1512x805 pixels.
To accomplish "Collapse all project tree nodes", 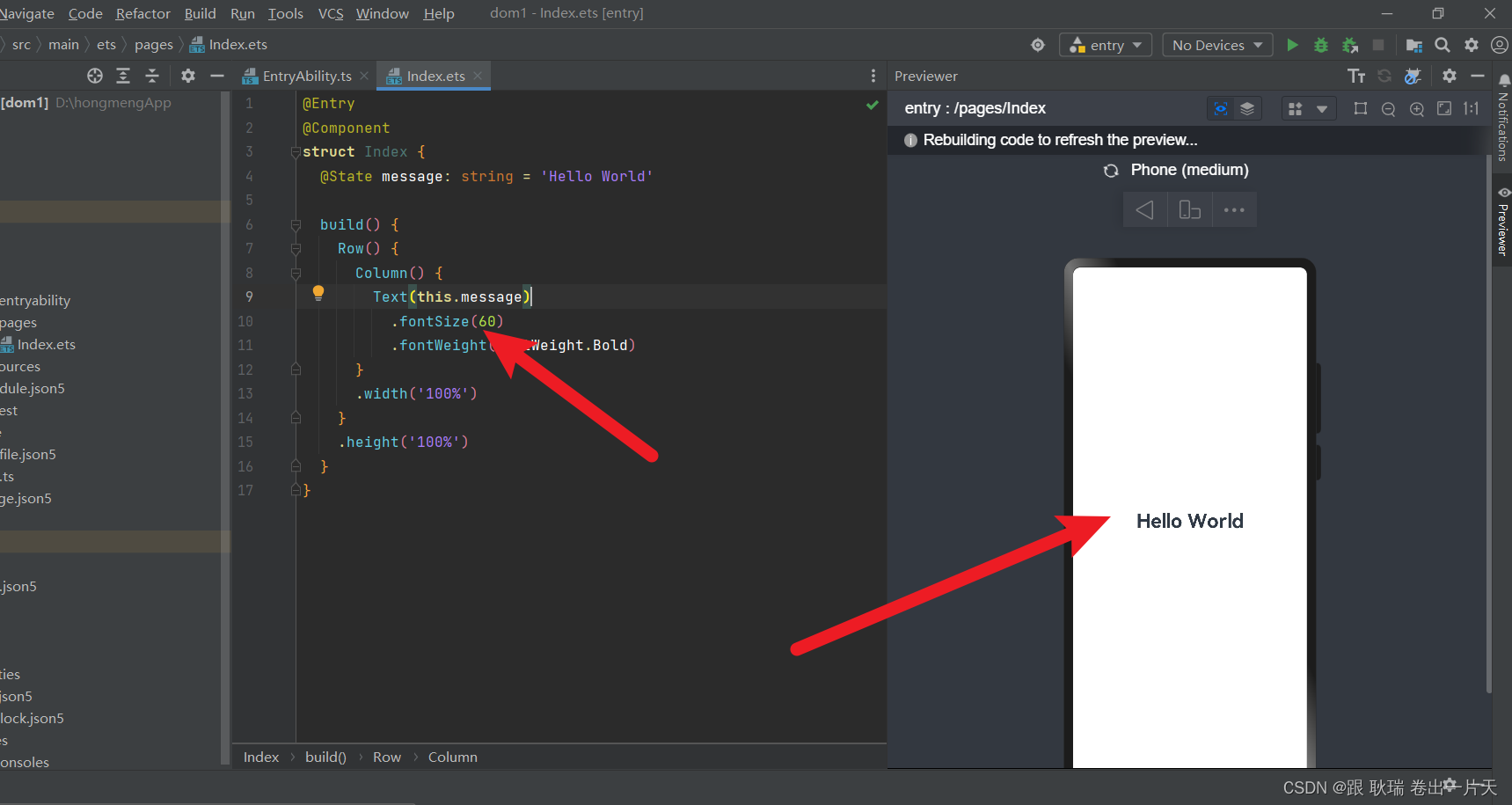I will tap(152, 76).
